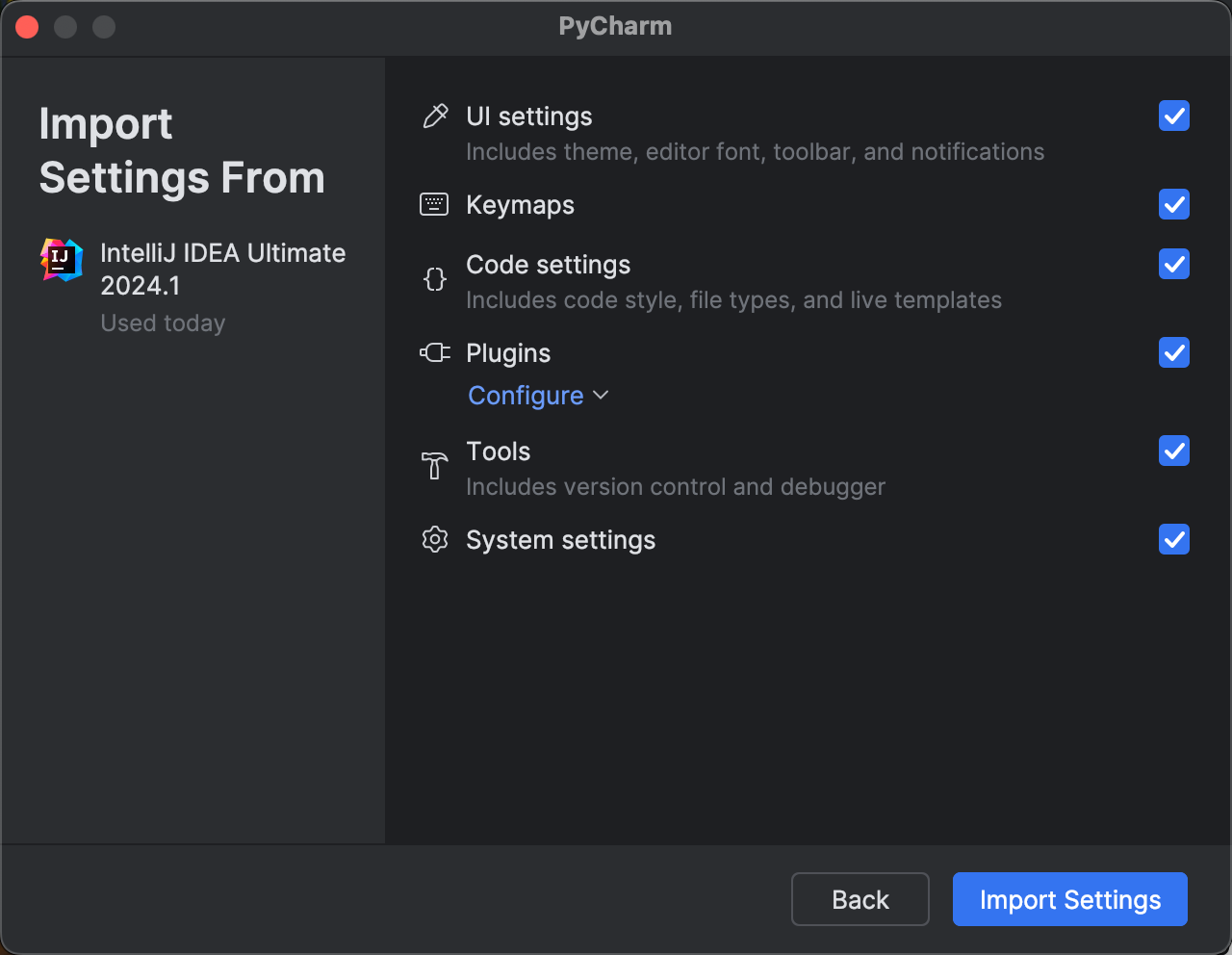This screenshot has width=1232, height=955.
Task: Click the Configure link text
Action: point(526,395)
